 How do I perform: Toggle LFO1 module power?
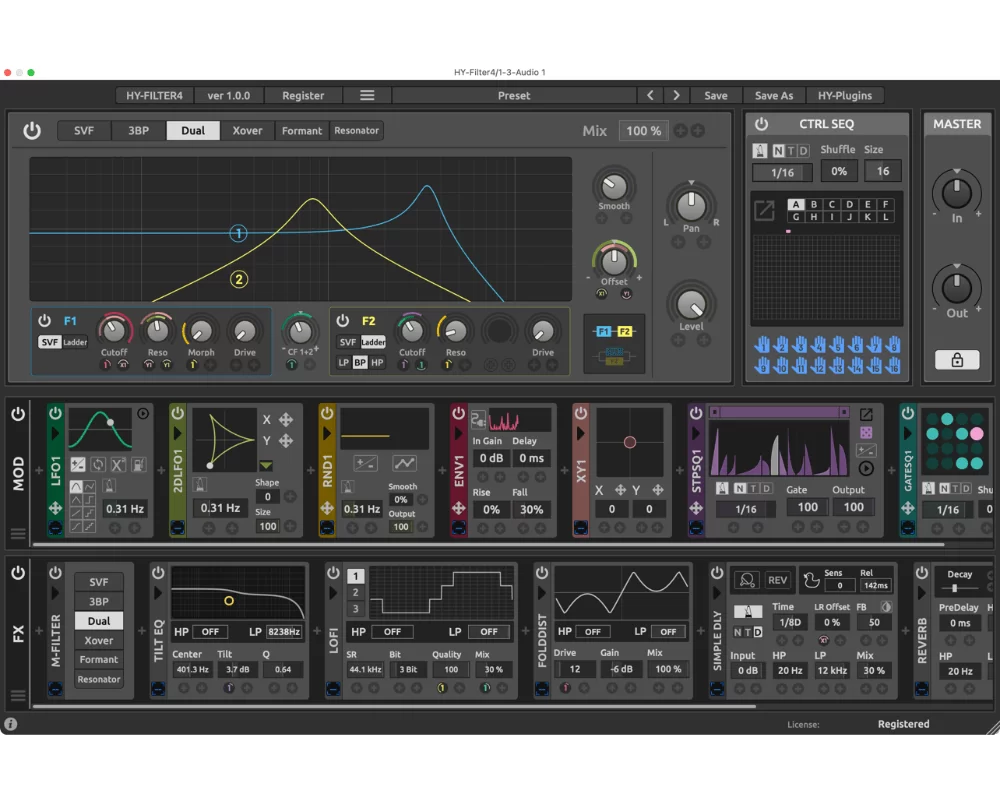pos(55,413)
